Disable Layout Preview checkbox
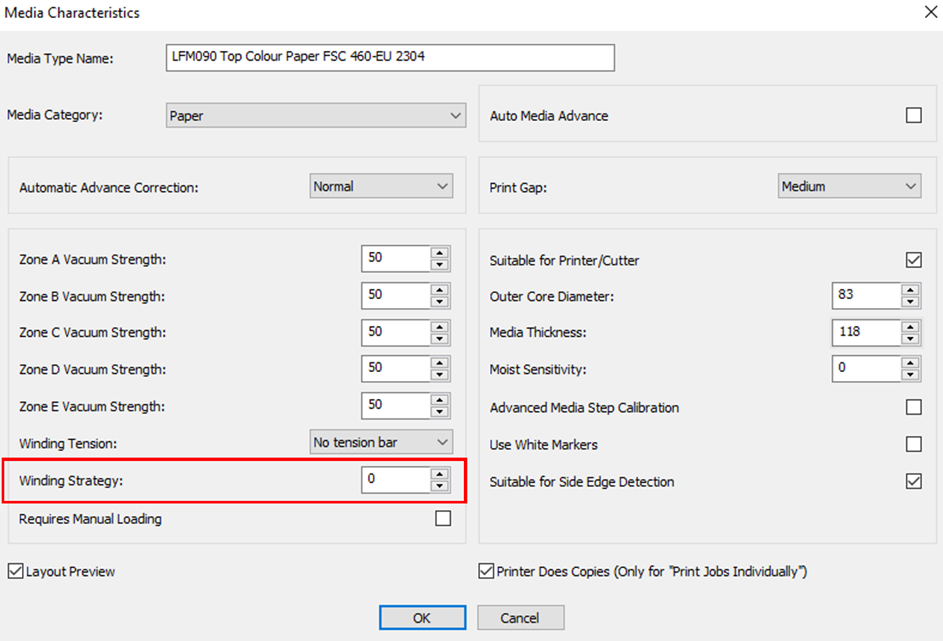 (x=16, y=572)
